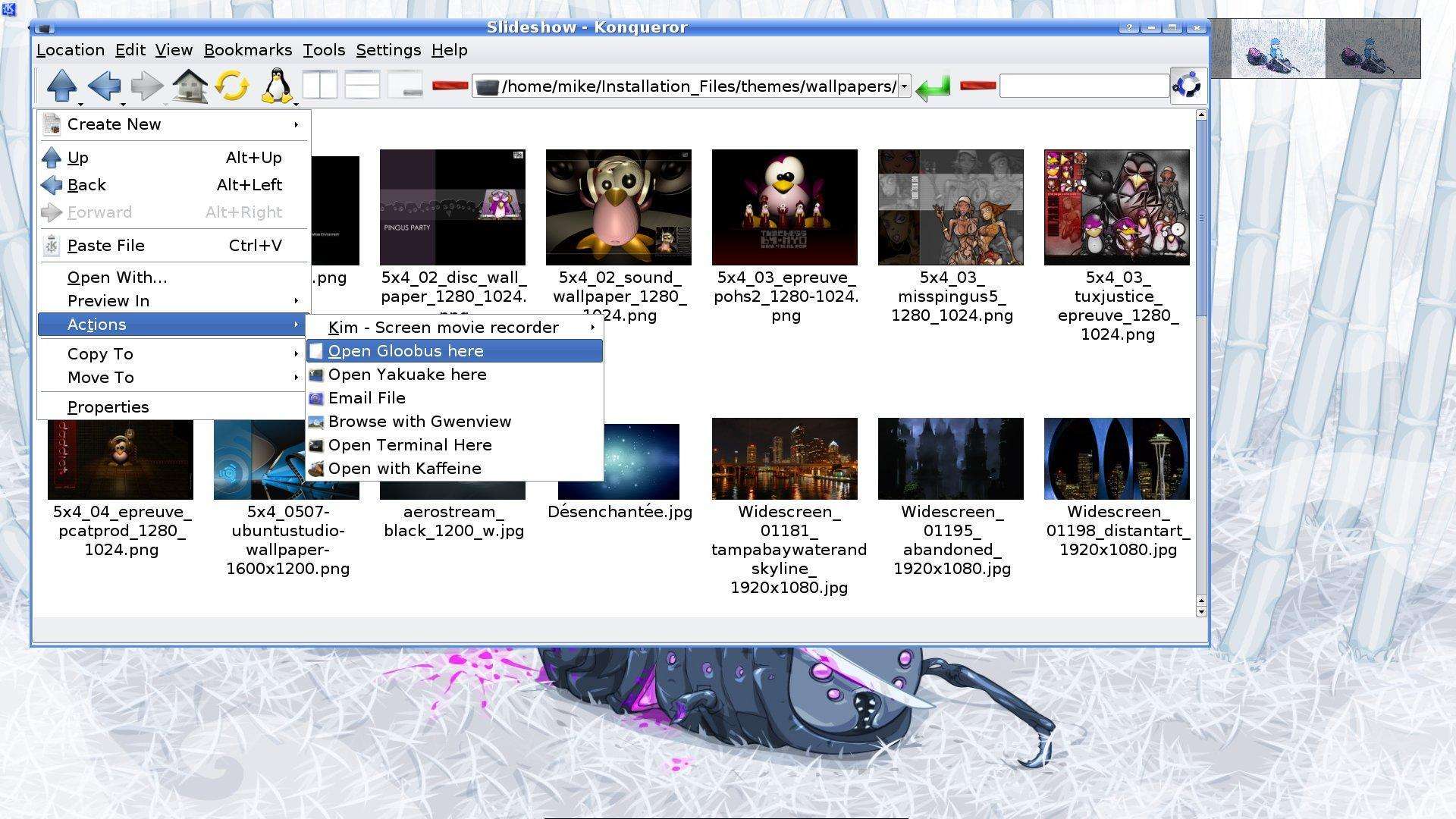Select the 5x4_02_sound_wallpaper penguin thumbnail
The width and height of the screenshot is (1456, 819).
tap(619, 207)
